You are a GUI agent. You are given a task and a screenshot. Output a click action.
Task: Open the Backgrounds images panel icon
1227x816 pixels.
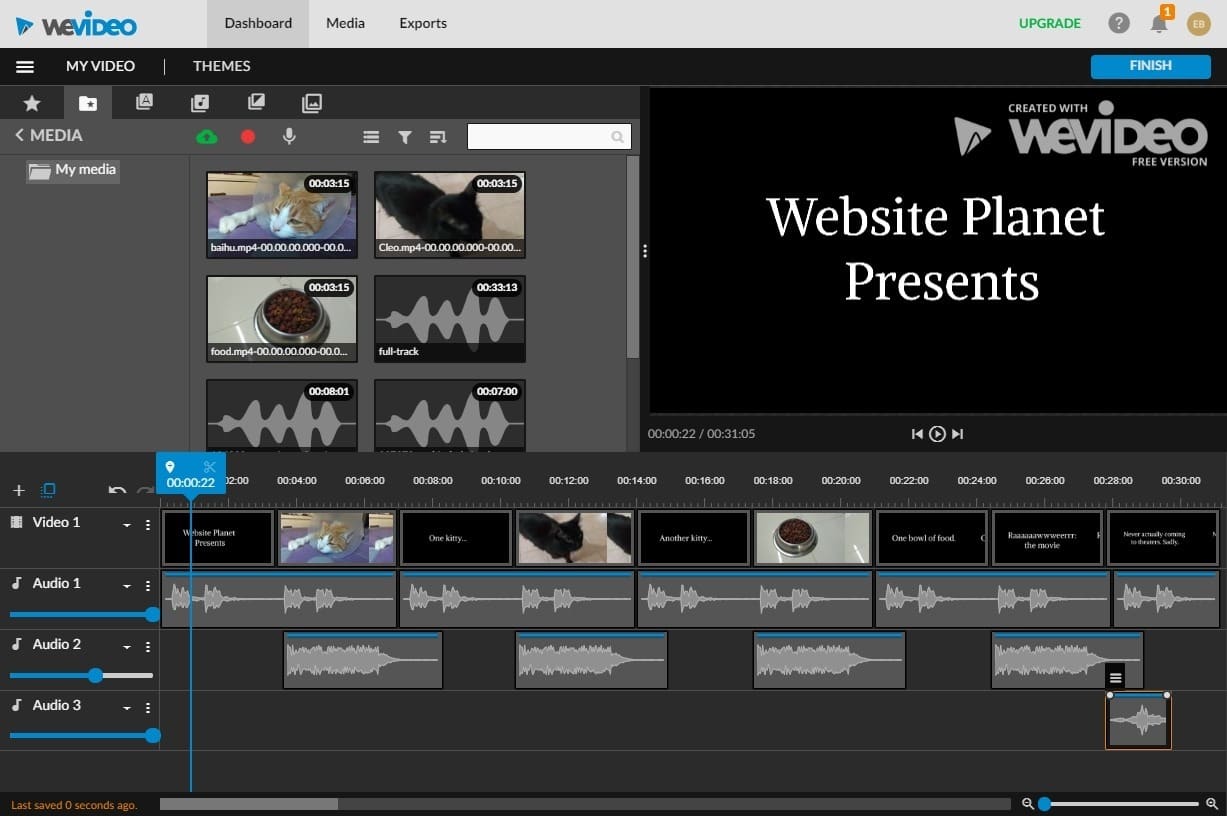click(x=312, y=102)
